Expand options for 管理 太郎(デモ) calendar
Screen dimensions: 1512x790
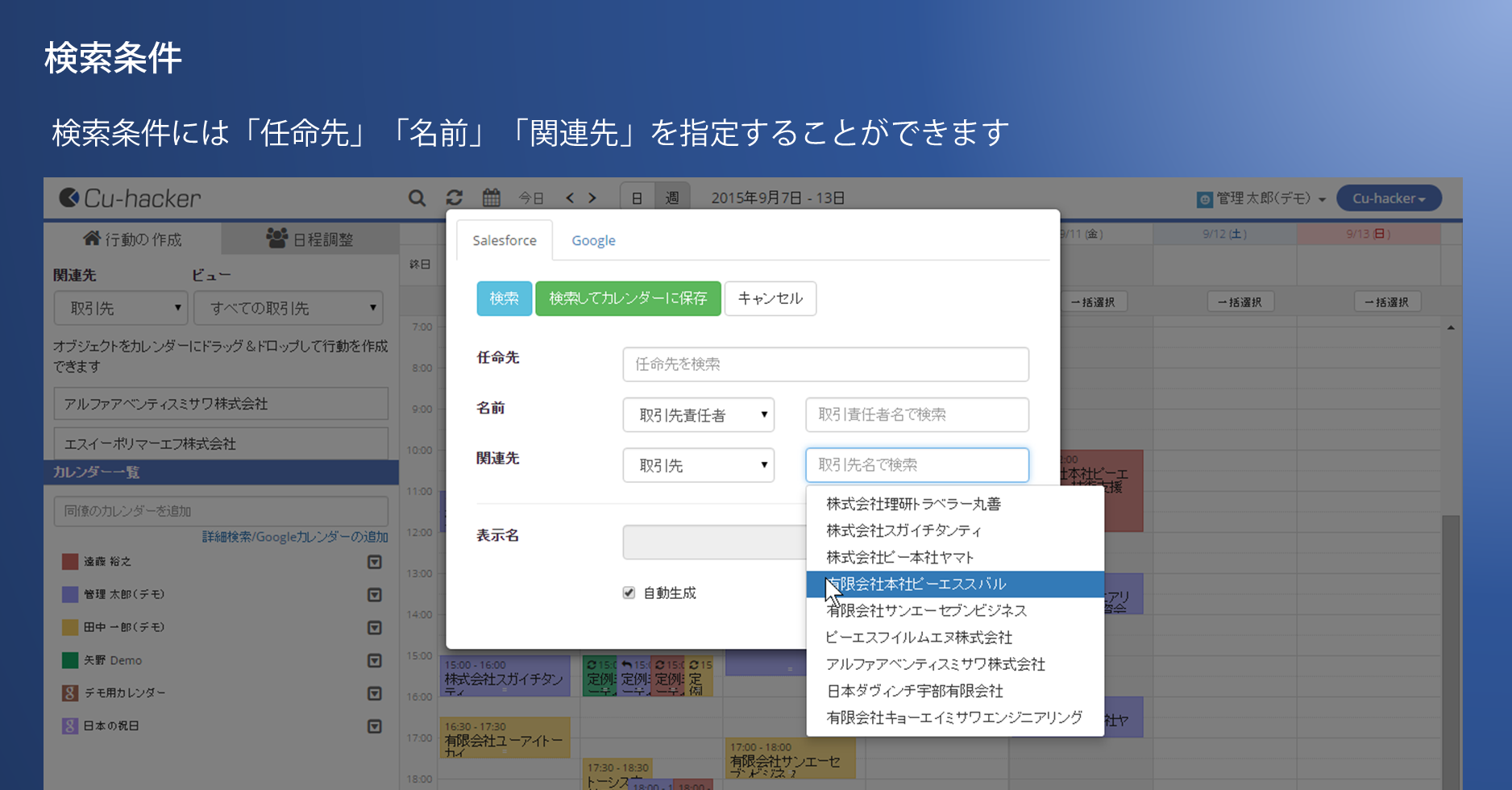coord(375,595)
